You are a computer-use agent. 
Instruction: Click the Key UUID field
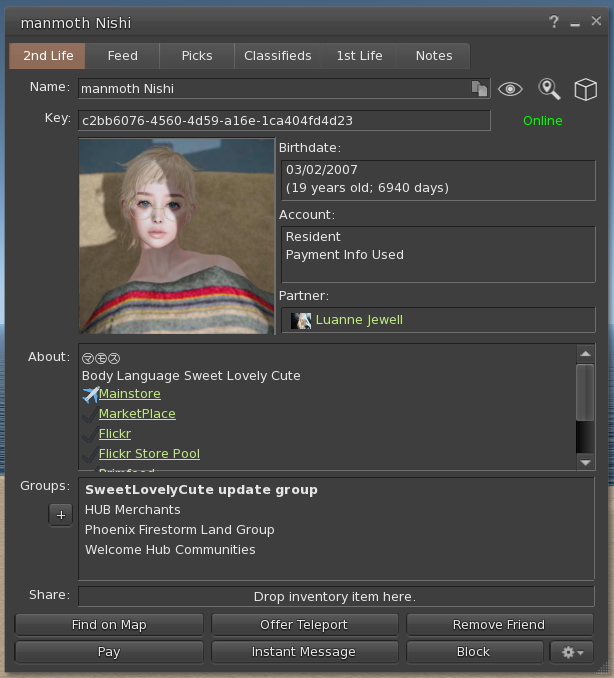tap(284, 120)
